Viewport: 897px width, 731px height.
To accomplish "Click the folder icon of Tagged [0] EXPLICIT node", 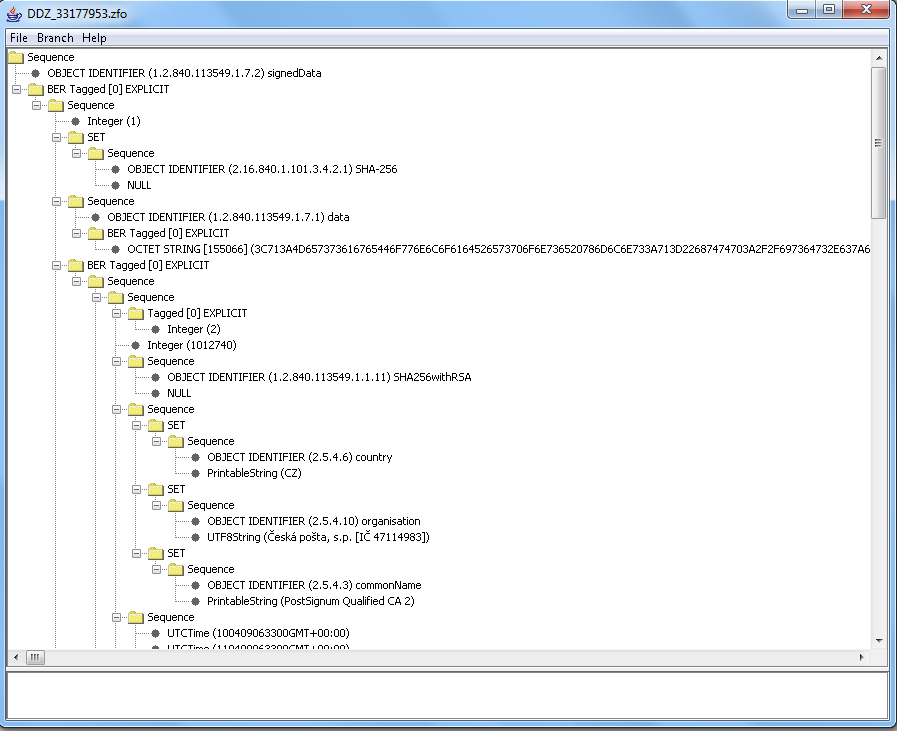I will 136,313.
